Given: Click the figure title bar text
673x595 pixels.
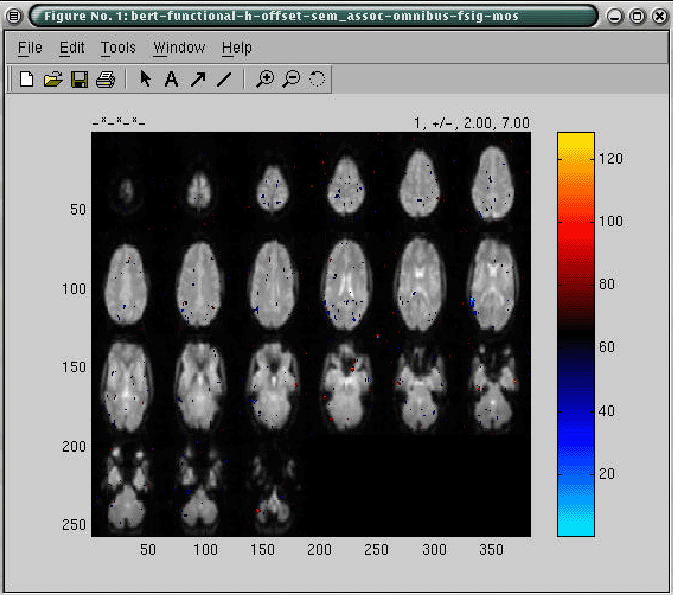Looking at the screenshot, I should [281, 17].
